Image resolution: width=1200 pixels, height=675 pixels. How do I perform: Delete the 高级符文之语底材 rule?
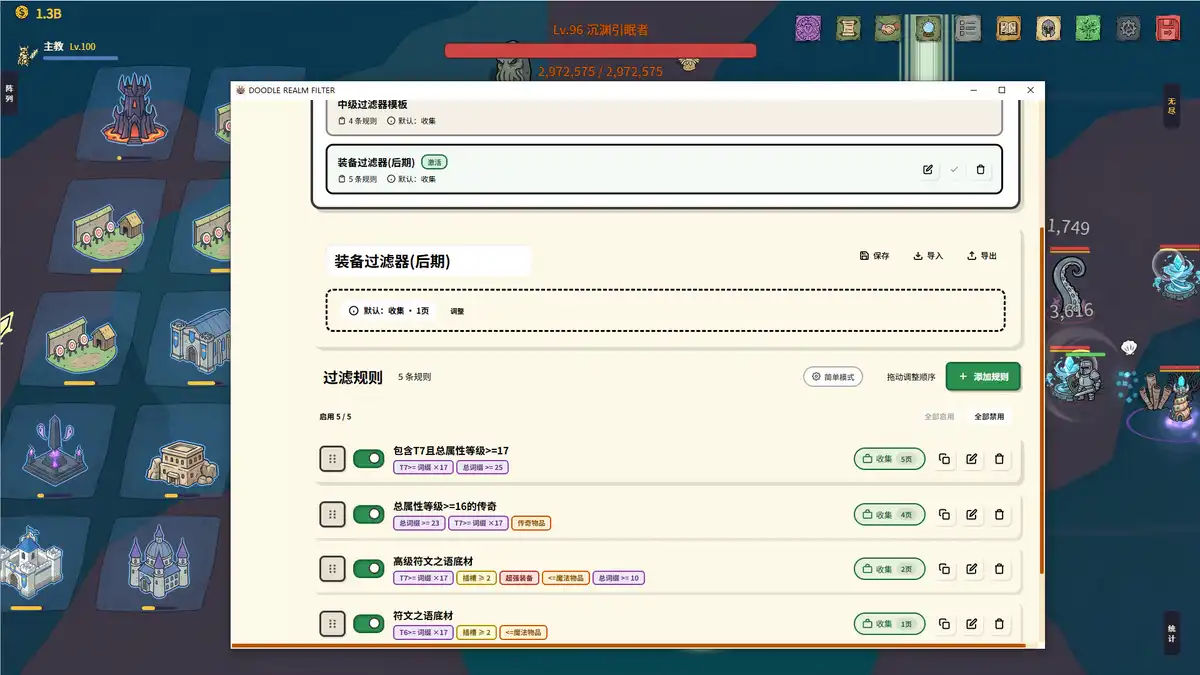(x=998, y=569)
